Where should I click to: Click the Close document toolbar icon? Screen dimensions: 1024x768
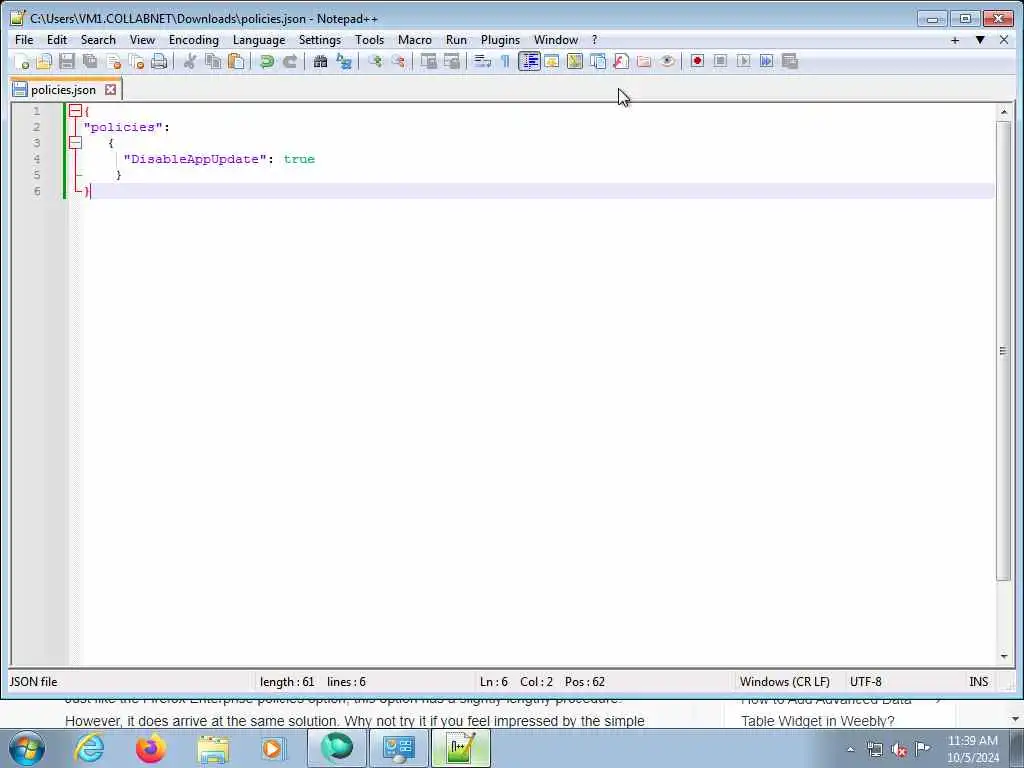pos(114,61)
